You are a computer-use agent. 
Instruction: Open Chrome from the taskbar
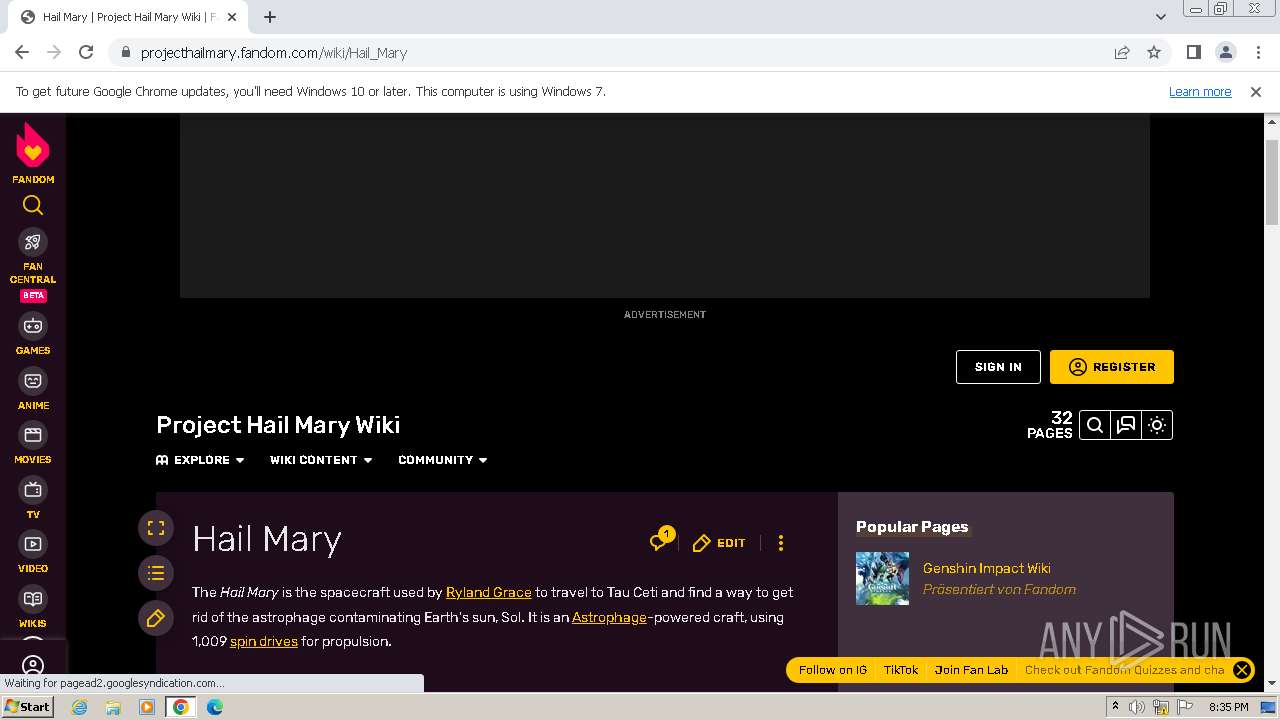click(181, 707)
